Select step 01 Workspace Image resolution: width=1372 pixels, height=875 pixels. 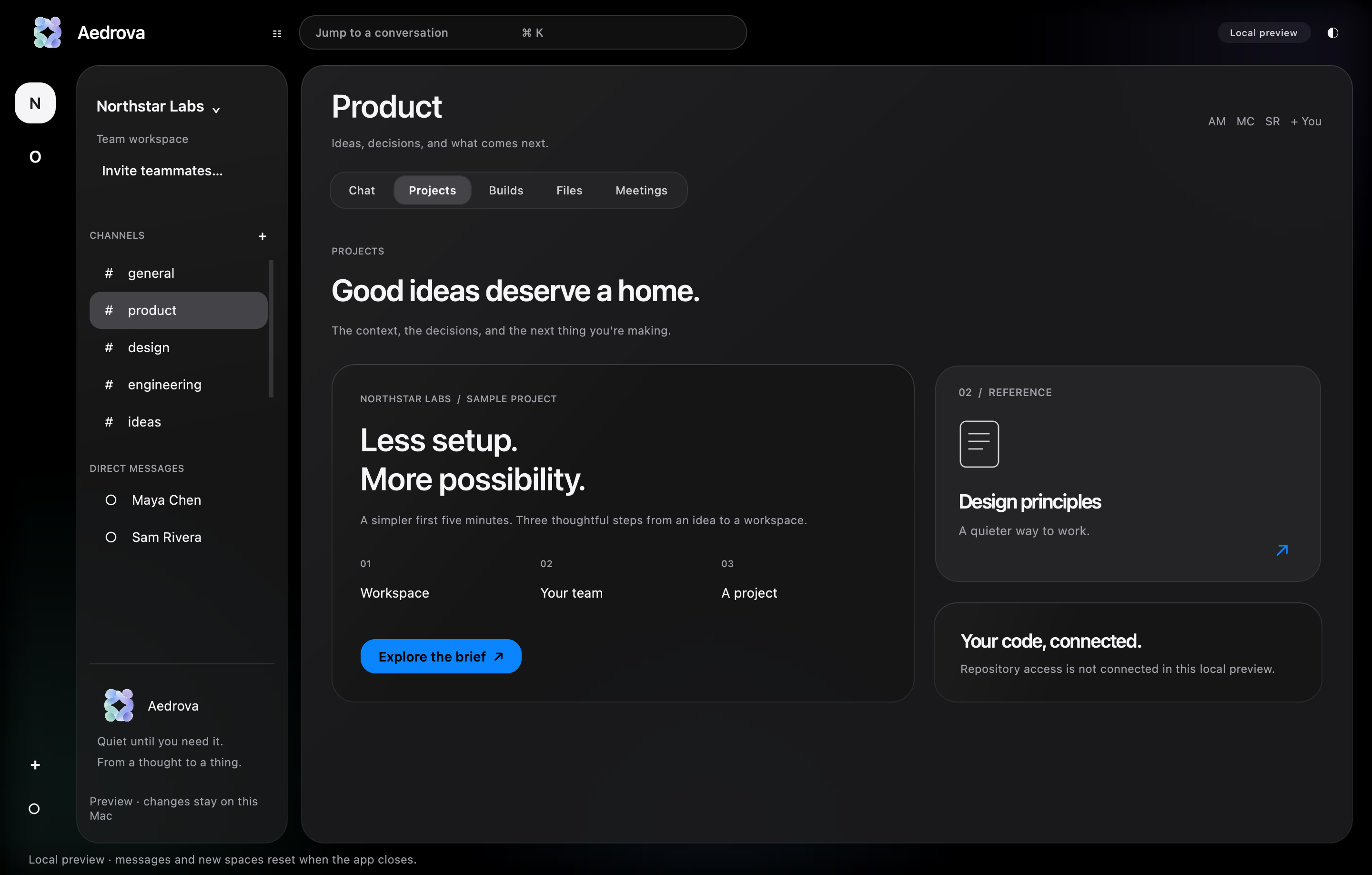pos(394,579)
